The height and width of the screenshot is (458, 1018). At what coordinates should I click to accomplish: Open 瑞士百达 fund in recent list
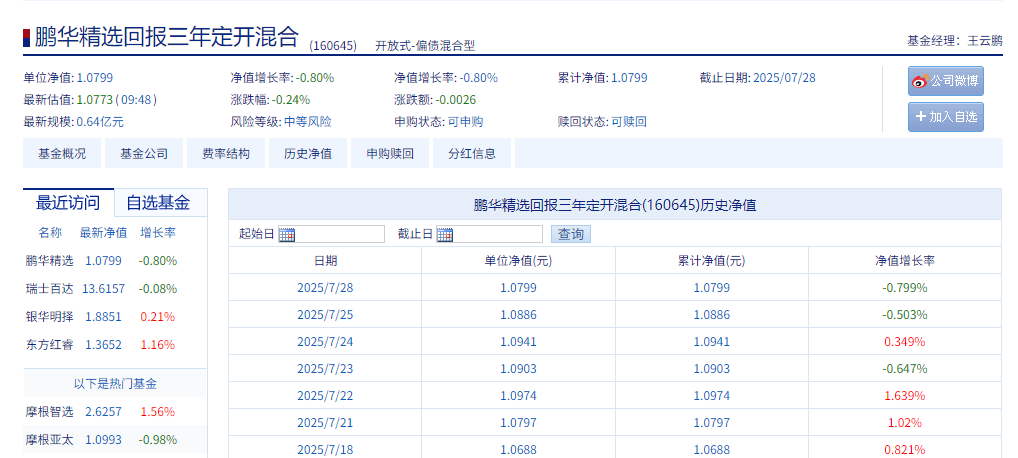(x=49, y=289)
